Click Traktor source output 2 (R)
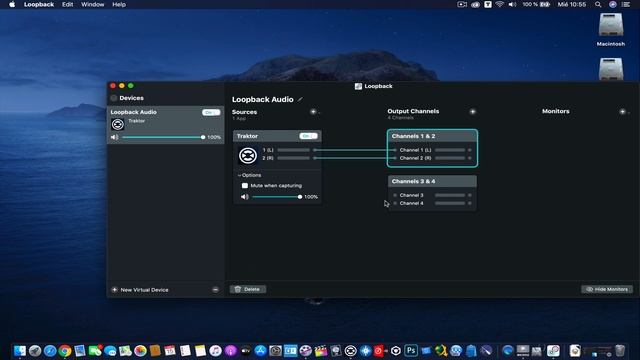Viewport: 640px width, 360px height. (289, 158)
